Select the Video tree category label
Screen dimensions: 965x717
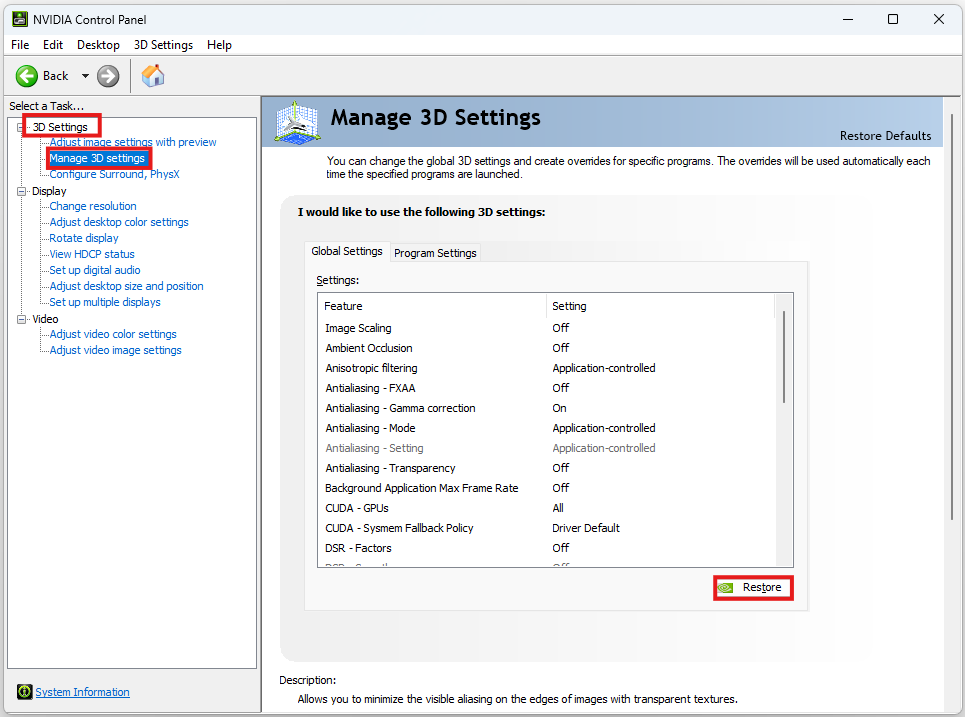tap(46, 319)
